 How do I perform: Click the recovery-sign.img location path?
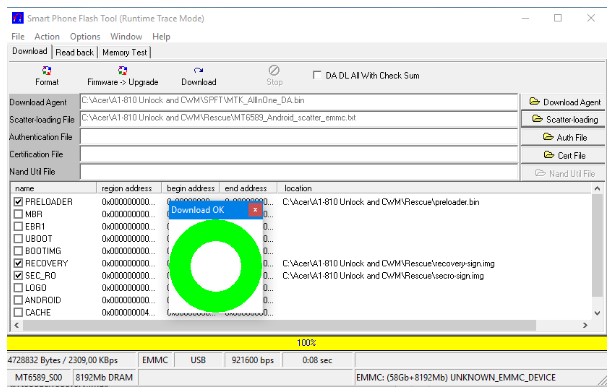[x=388, y=264]
